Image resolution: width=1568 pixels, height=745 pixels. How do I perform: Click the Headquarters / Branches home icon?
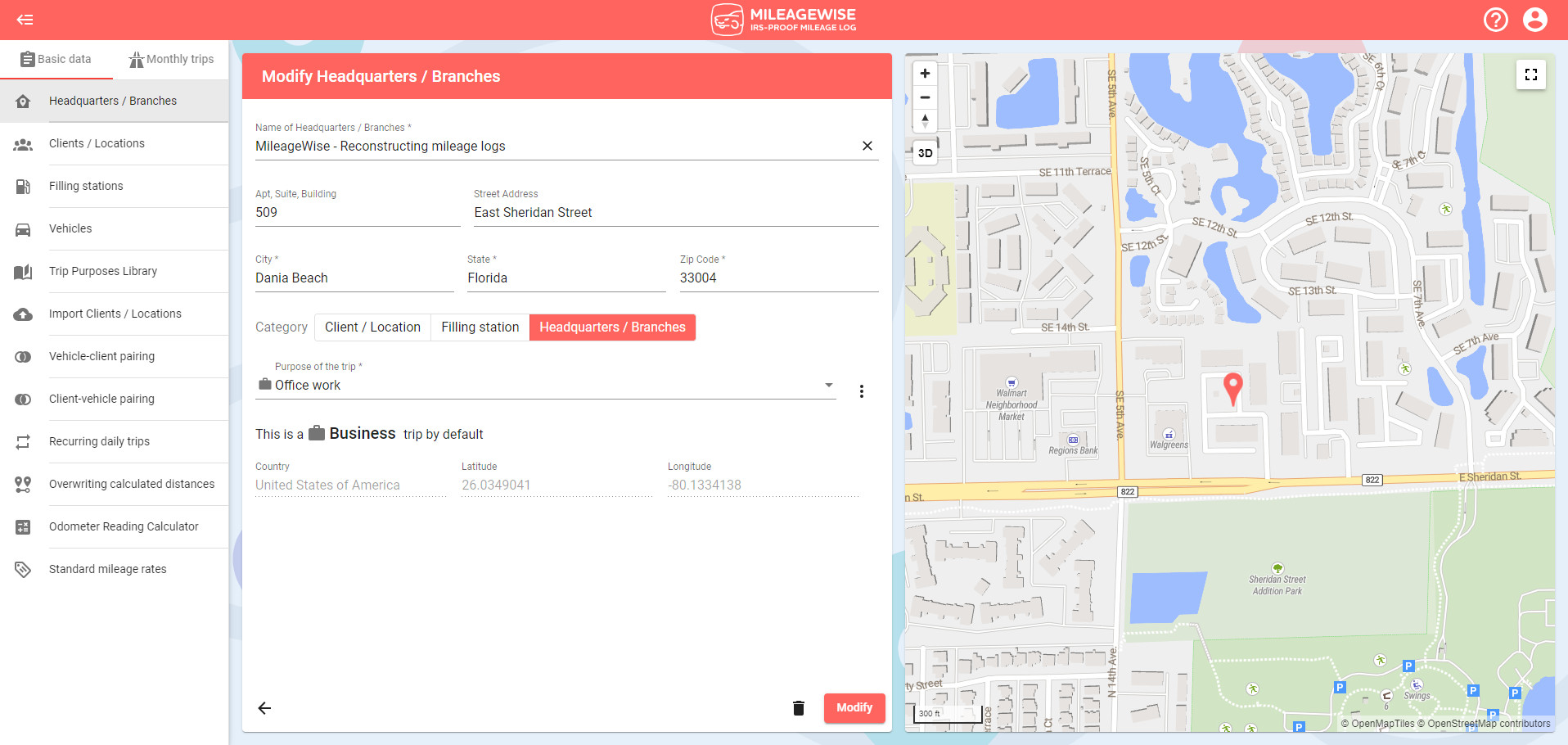[x=23, y=102]
